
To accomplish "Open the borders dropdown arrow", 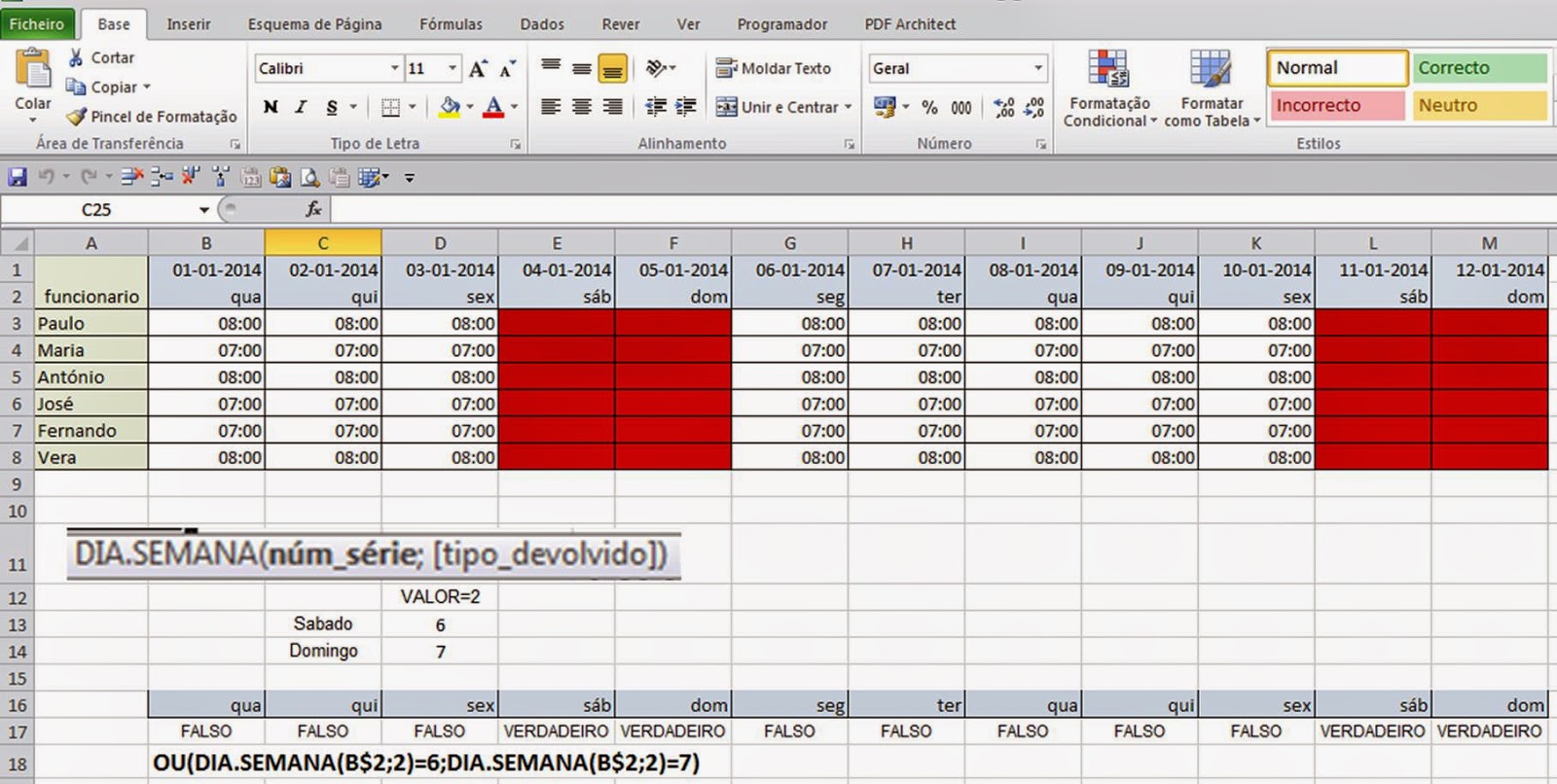I will click(413, 107).
